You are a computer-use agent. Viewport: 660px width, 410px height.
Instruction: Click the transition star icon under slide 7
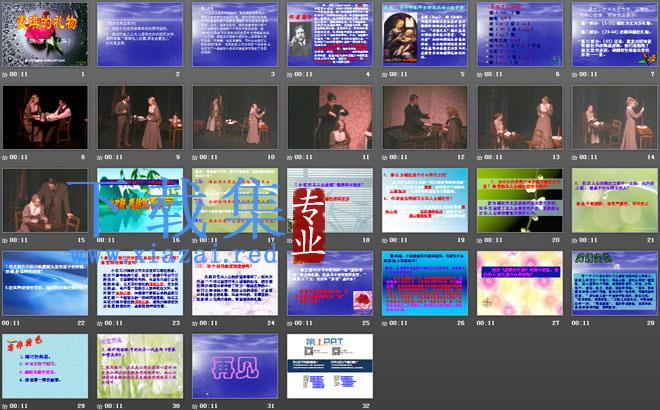click(x=575, y=75)
